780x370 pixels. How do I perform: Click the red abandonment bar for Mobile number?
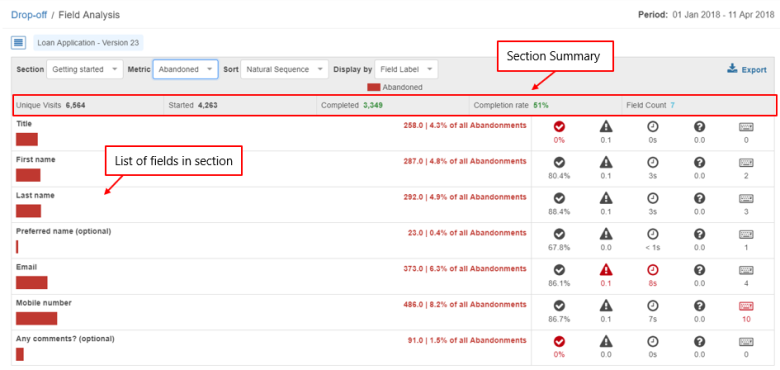click(36, 318)
